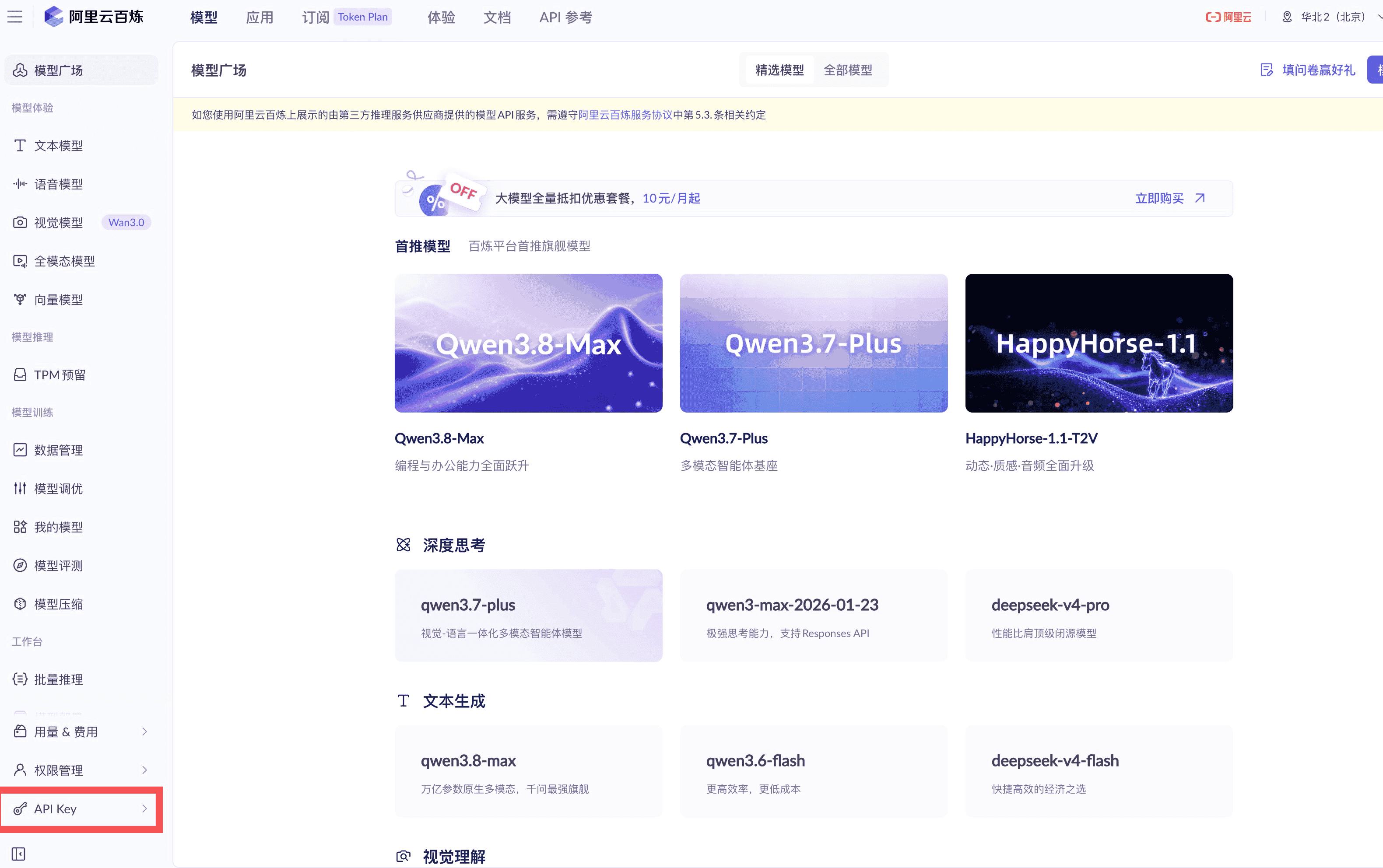Open the deepseek-v4-flash model card

[1099, 772]
